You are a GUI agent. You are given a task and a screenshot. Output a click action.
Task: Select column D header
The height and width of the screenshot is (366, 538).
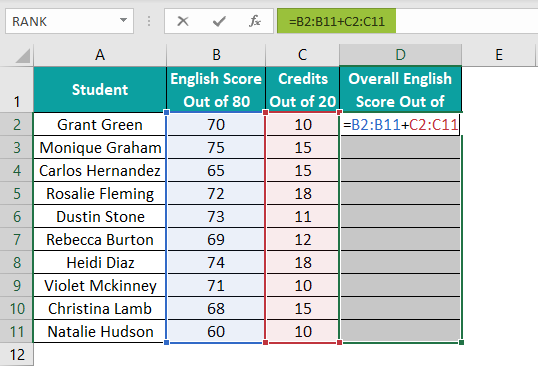tap(400, 55)
